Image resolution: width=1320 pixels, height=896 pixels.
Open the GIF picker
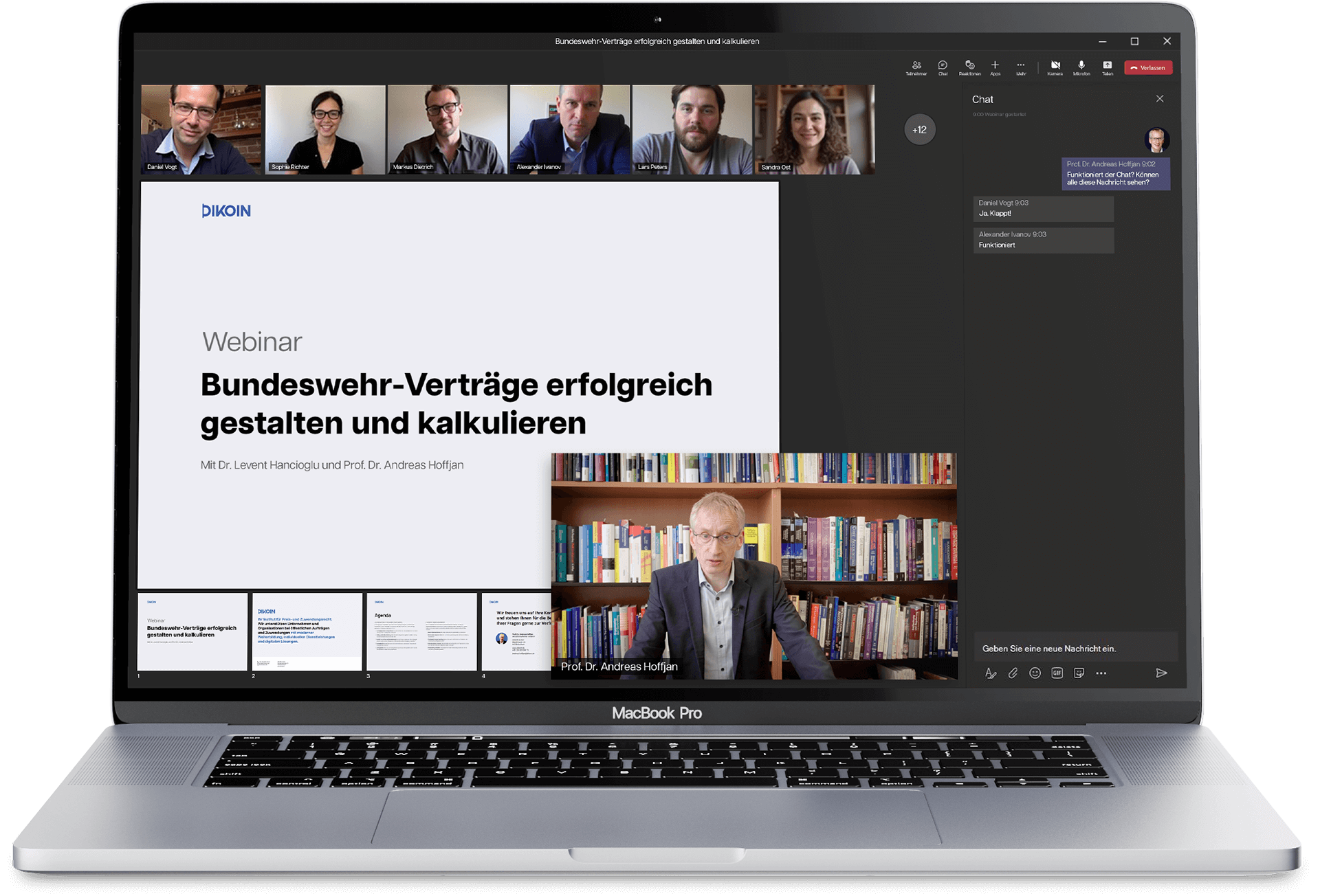[x=1057, y=673]
